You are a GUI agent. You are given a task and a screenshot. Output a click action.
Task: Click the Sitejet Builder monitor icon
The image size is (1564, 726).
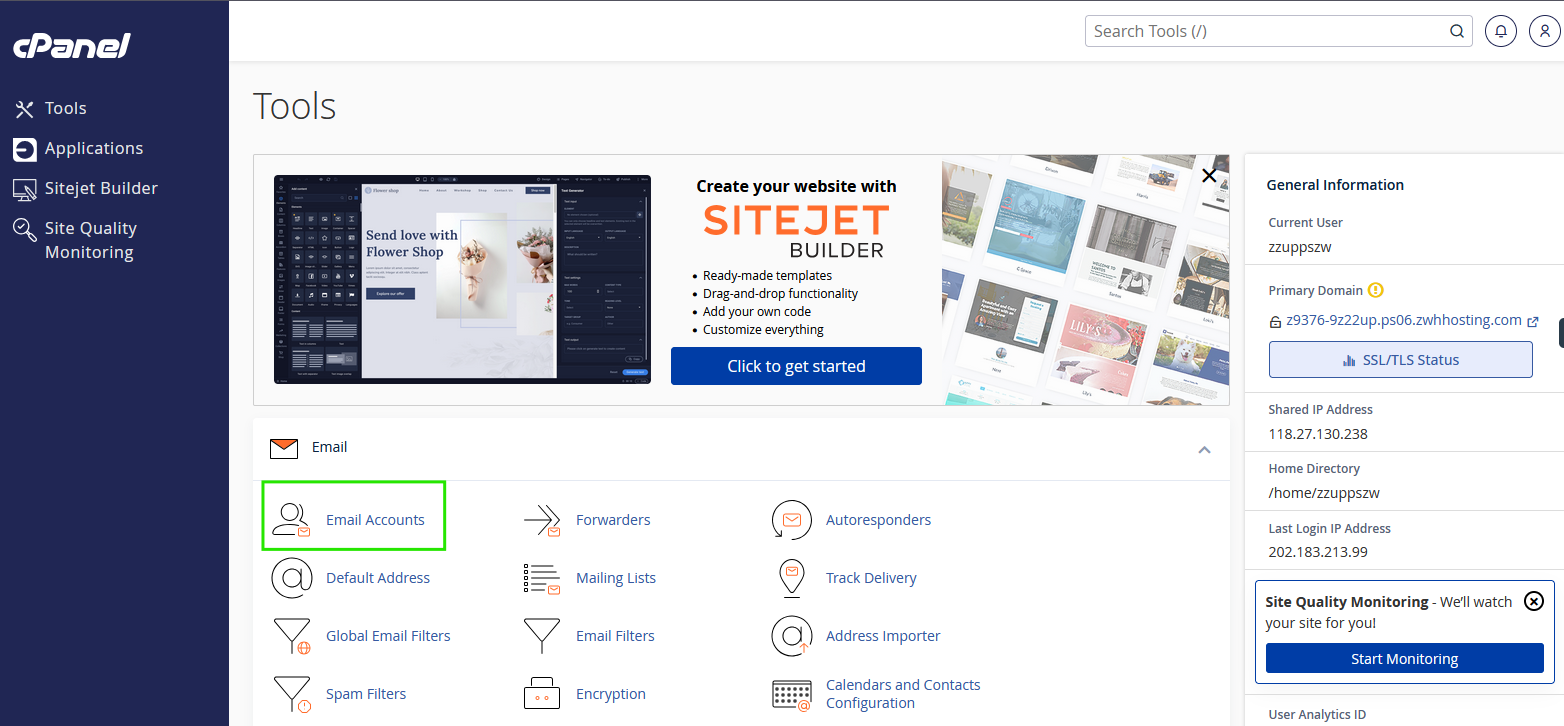25,189
